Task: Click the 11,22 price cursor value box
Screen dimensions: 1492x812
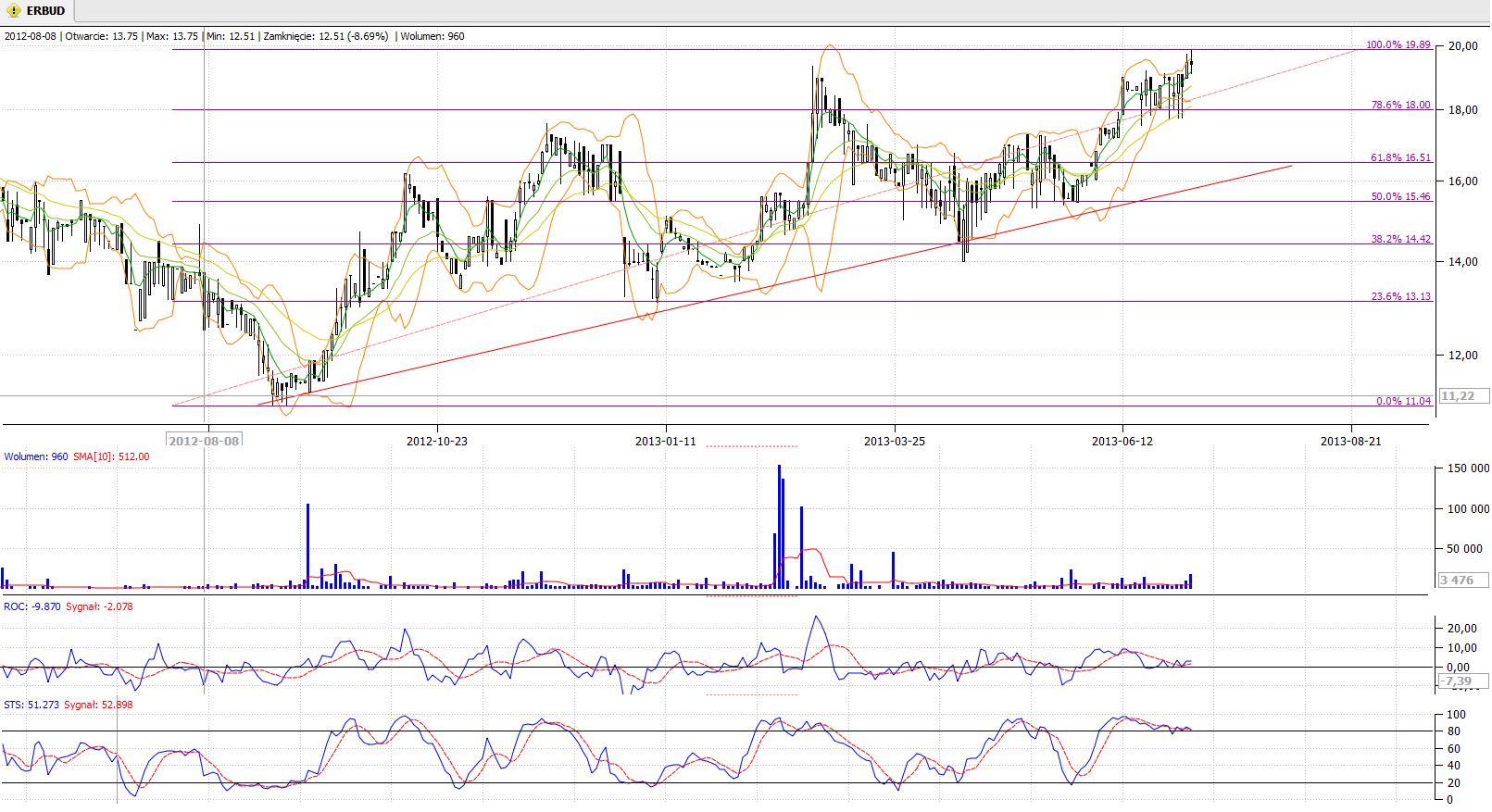Action: pyautogui.click(x=1463, y=395)
